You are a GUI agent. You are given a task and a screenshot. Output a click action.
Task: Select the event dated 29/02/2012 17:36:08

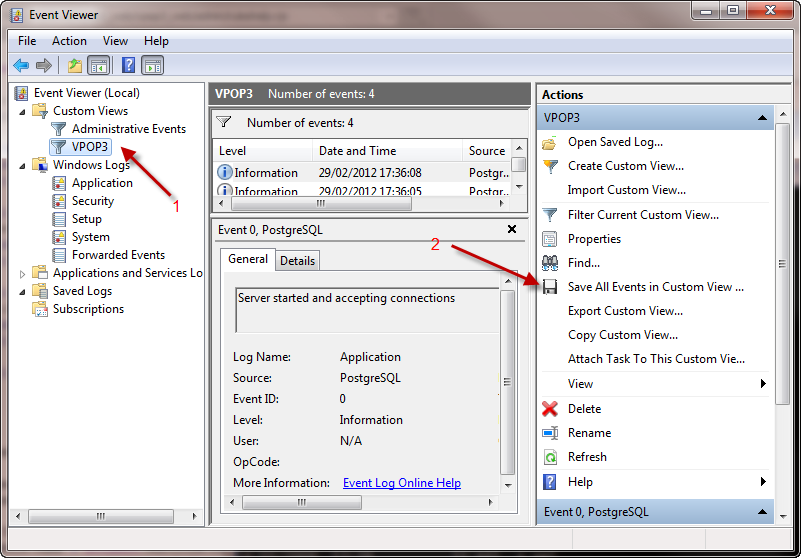click(x=362, y=173)
